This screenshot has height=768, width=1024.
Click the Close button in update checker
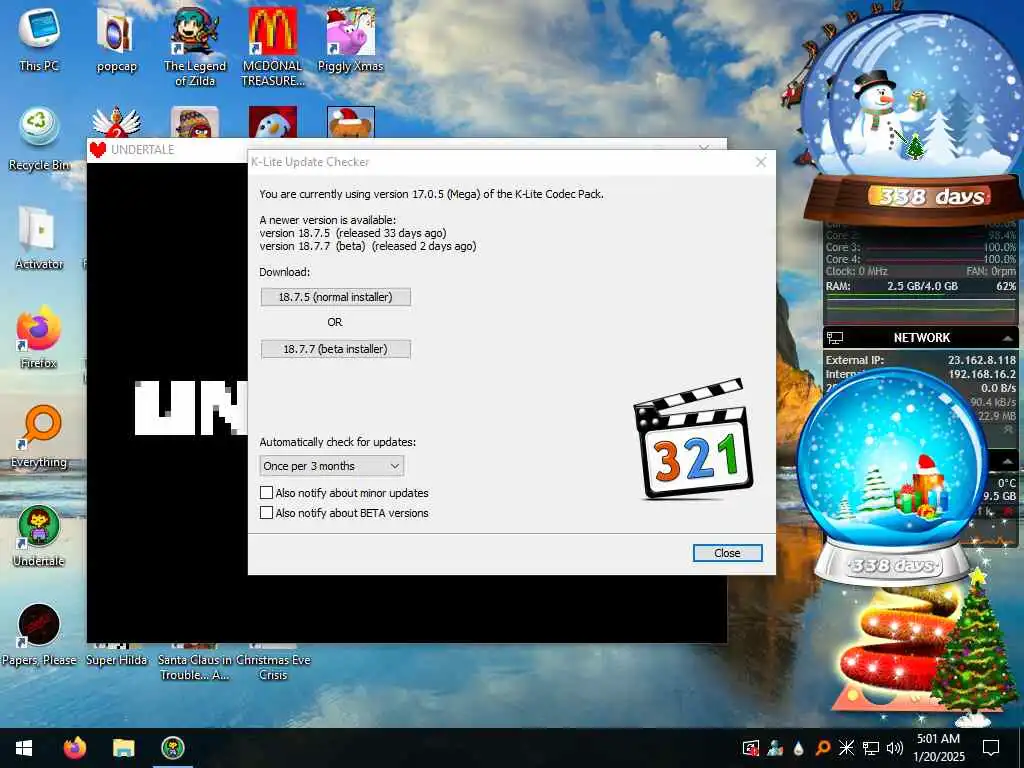click(727, 553)
